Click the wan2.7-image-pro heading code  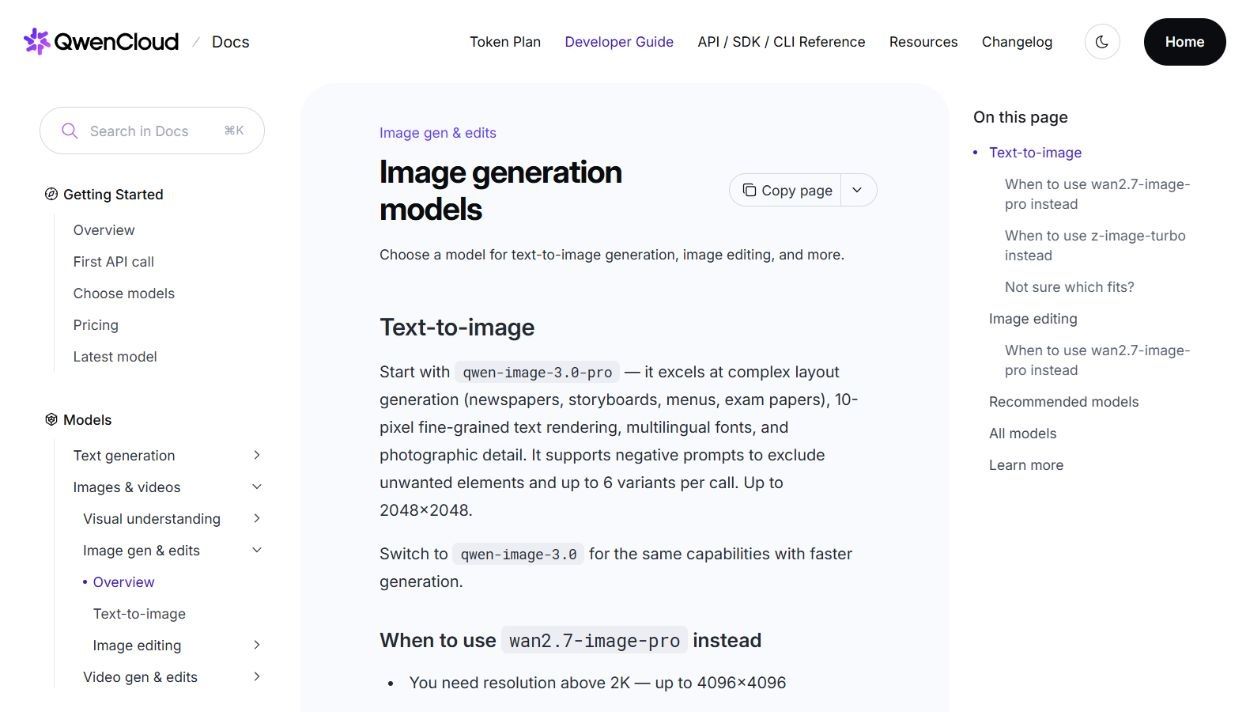594,640
